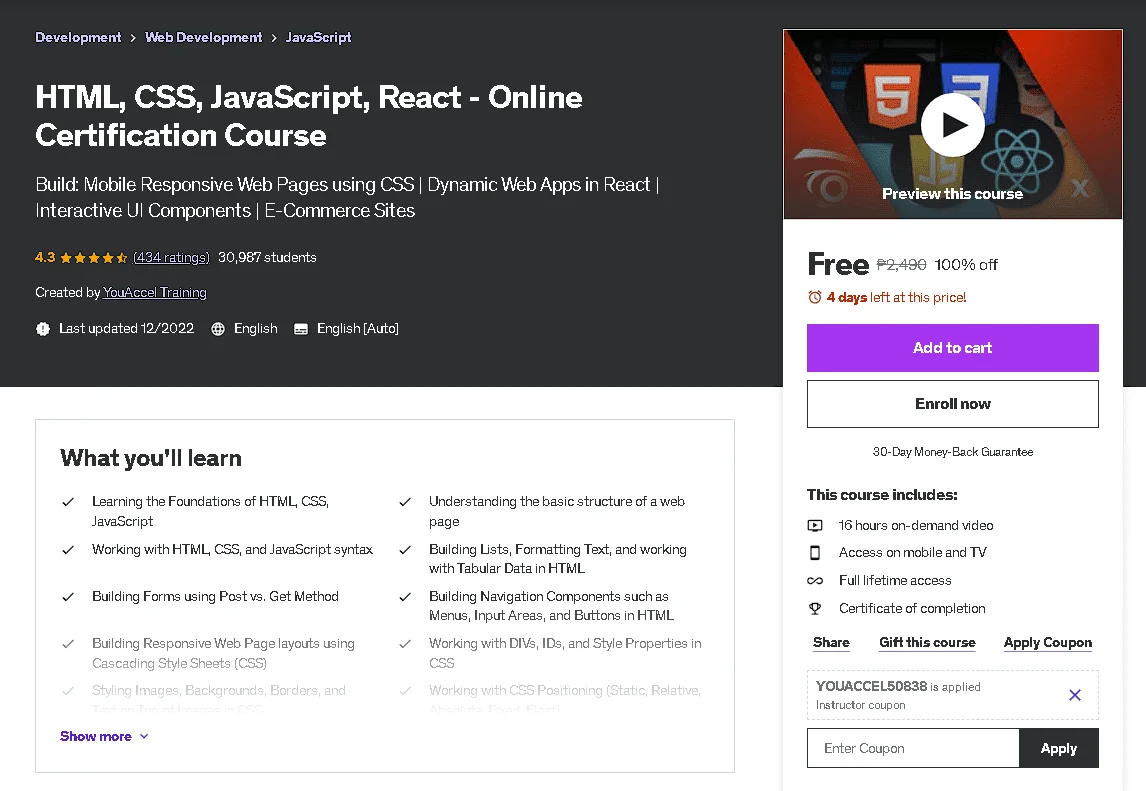Click the 30-Day Money-Back Guarantee text
The image size is (1146, 791).
coord(952,452)
